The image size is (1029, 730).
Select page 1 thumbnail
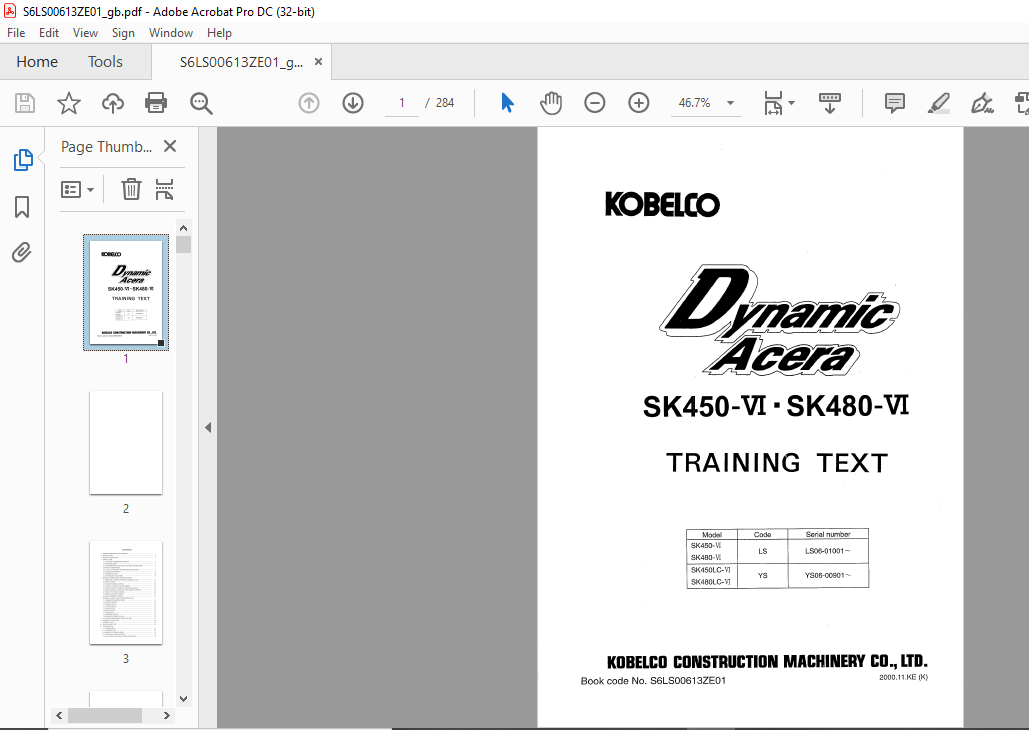coord(125,292)
